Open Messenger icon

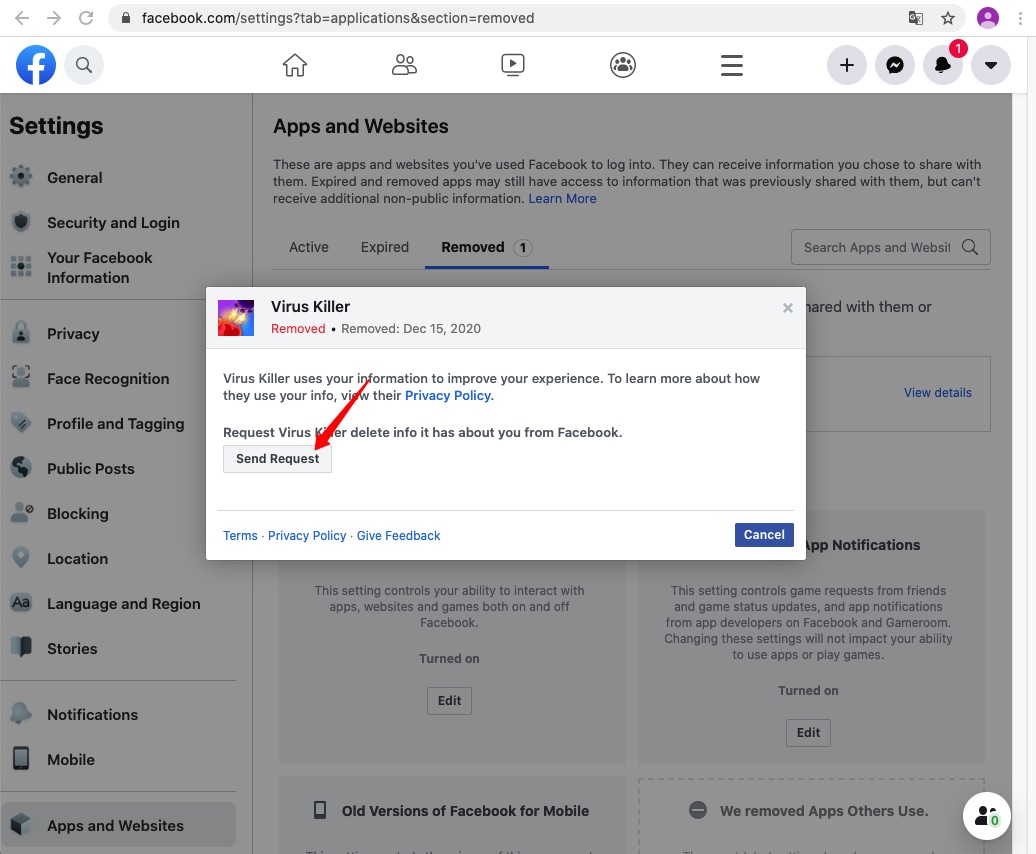point(895,65)
